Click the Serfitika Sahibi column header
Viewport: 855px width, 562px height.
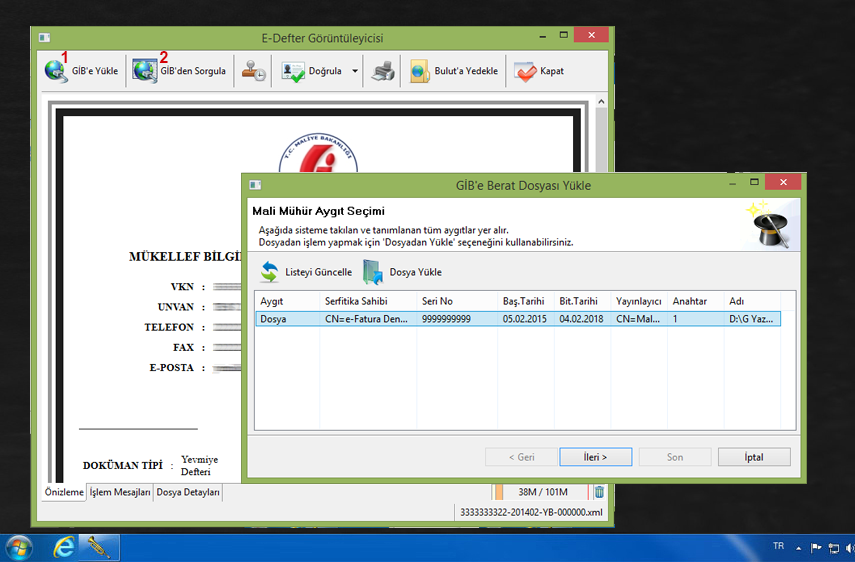(x=356, y=301)
